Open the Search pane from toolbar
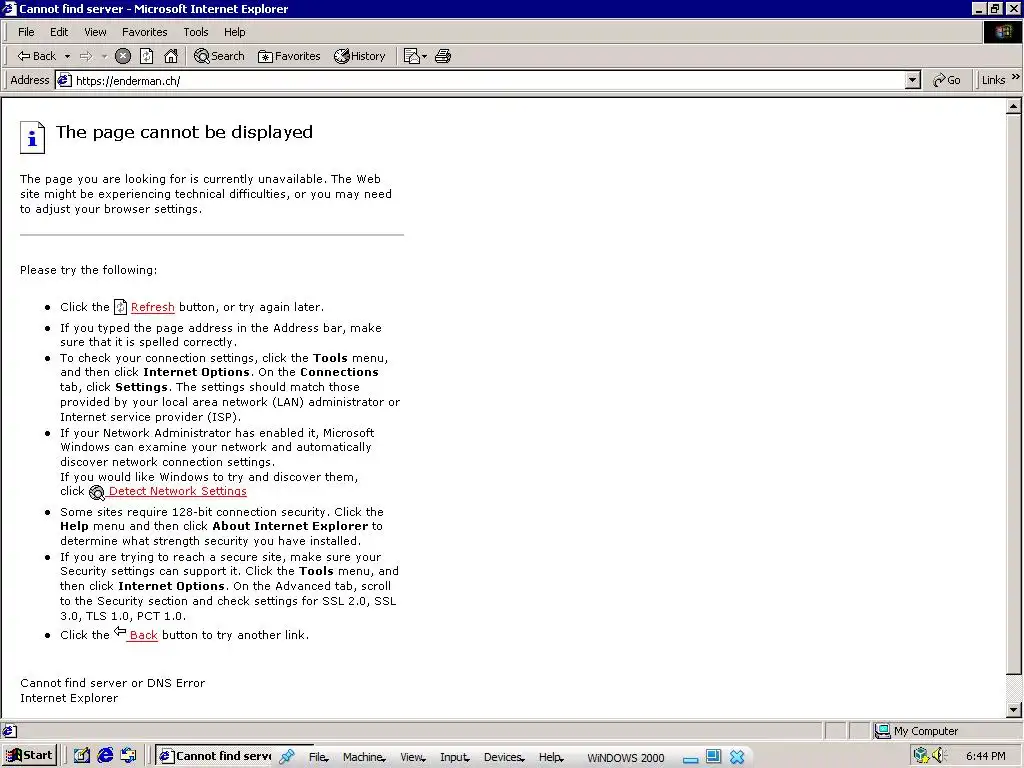 (x=219, y=56)
